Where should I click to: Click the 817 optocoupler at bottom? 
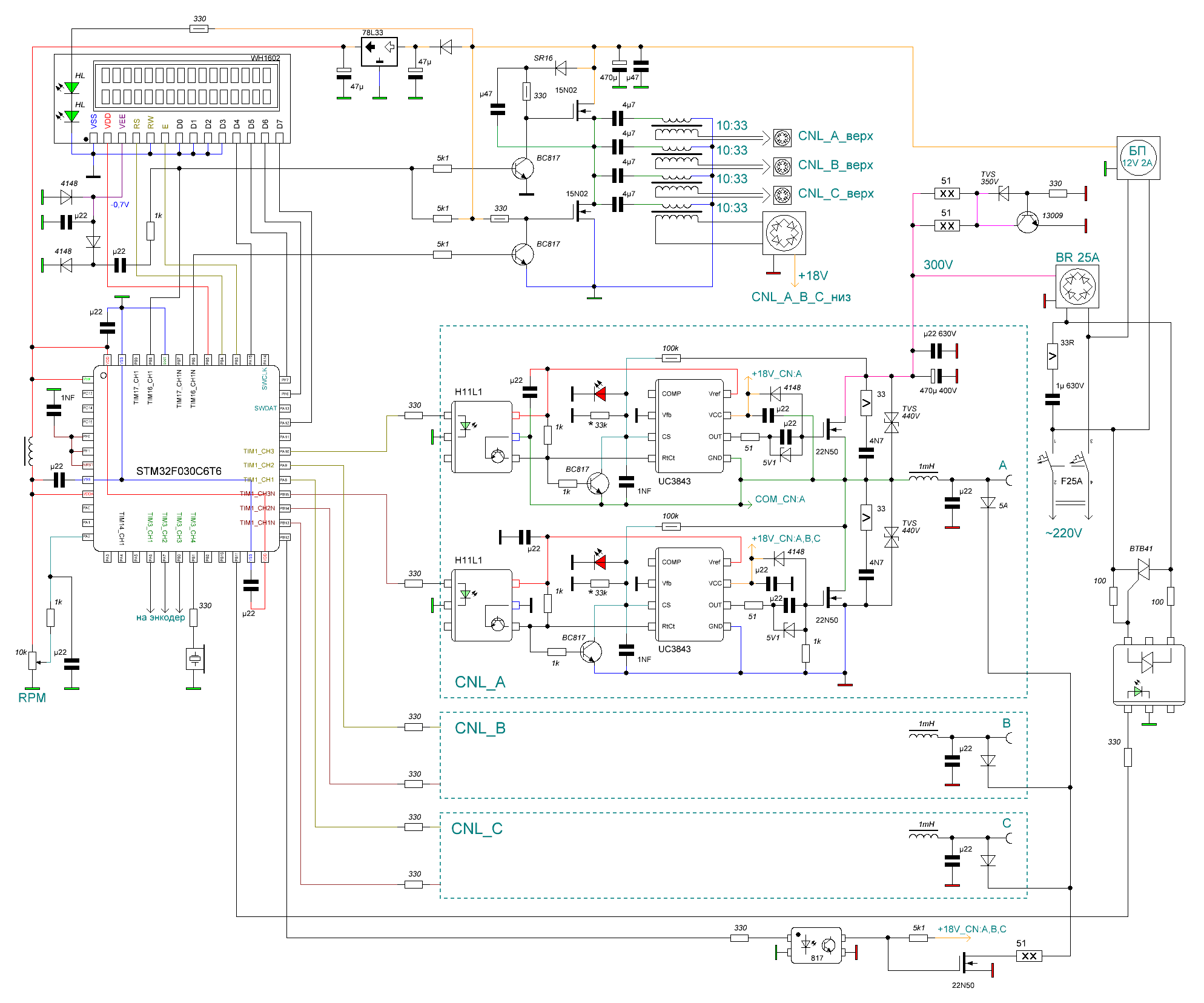[x=816, y=945]
